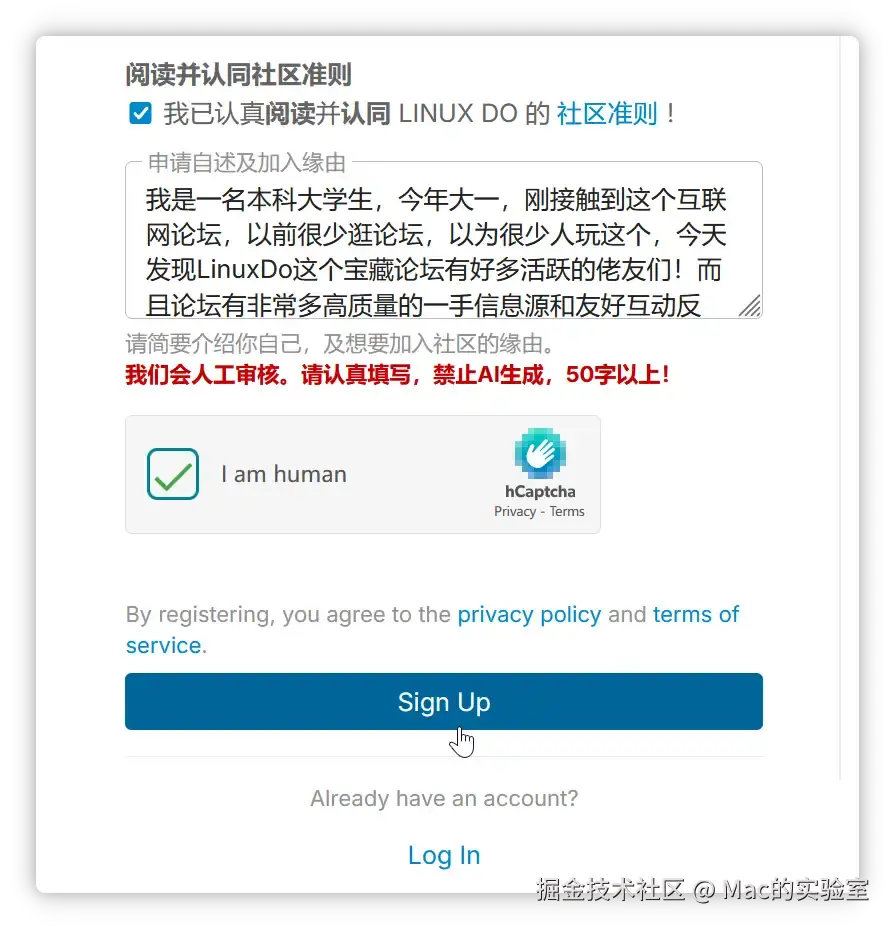Click the 阅读并认同社区准则 heading
This screenshot has height=929, width=895.
[x=239, y=75]
